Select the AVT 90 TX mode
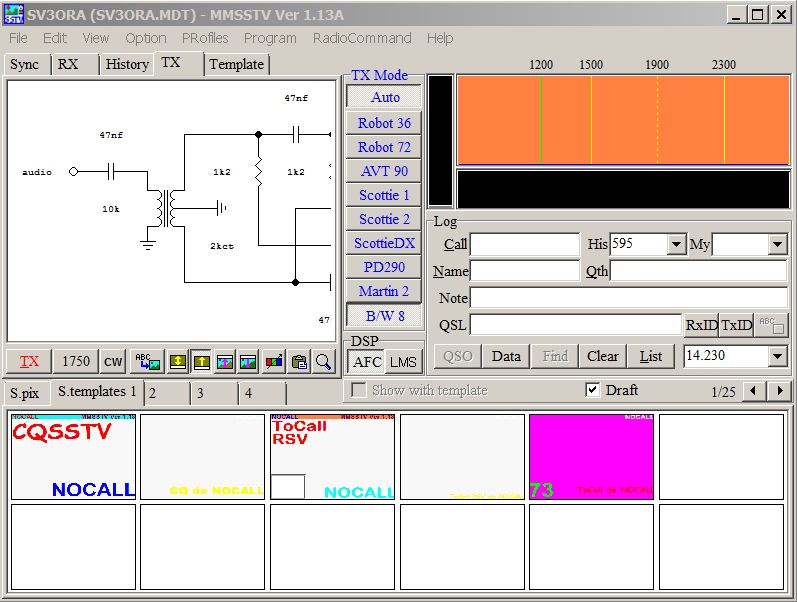 384,171
